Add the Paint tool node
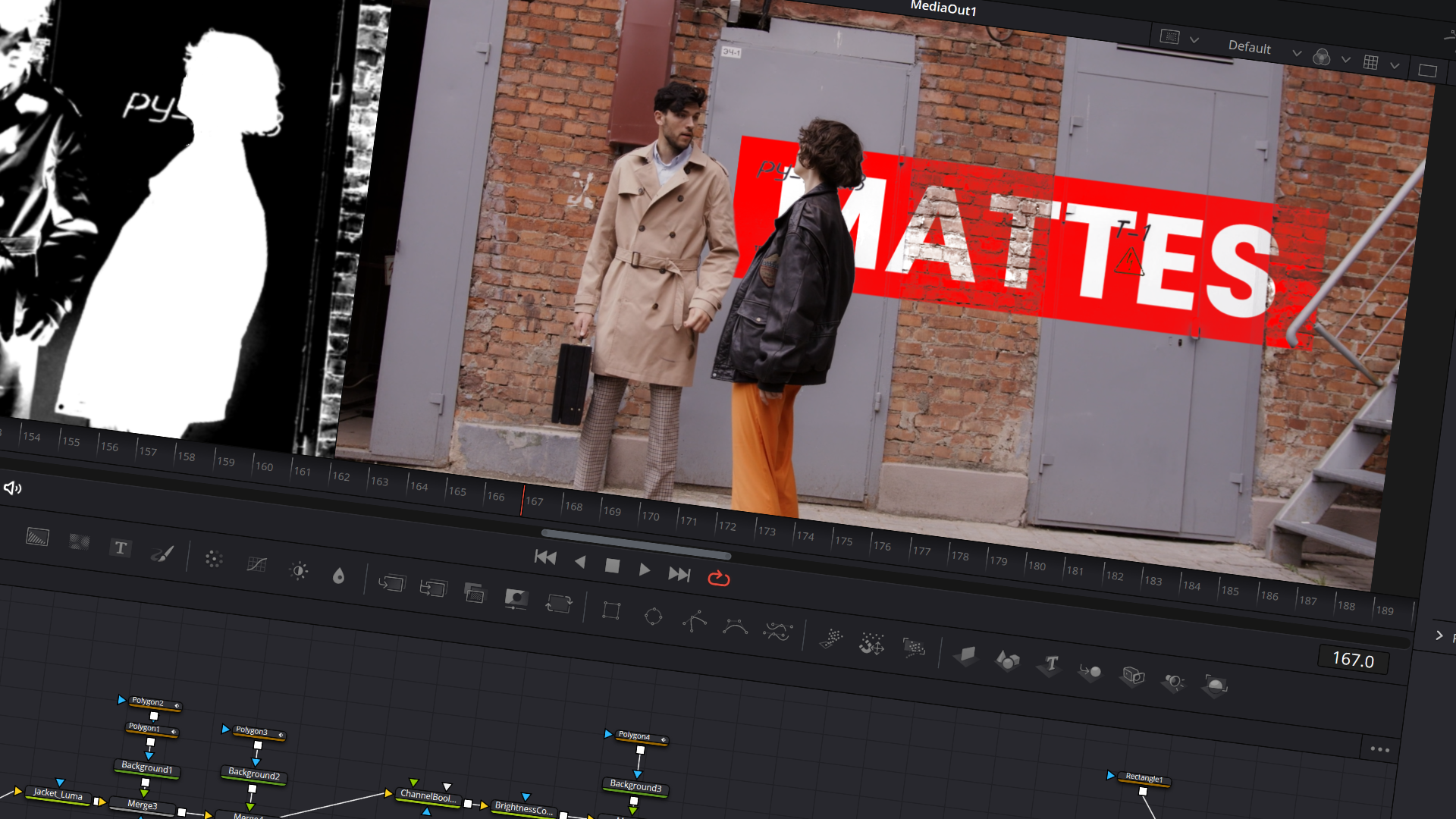Image resolution: width=1456 pixels, height=819 pixels. (162, 554)
